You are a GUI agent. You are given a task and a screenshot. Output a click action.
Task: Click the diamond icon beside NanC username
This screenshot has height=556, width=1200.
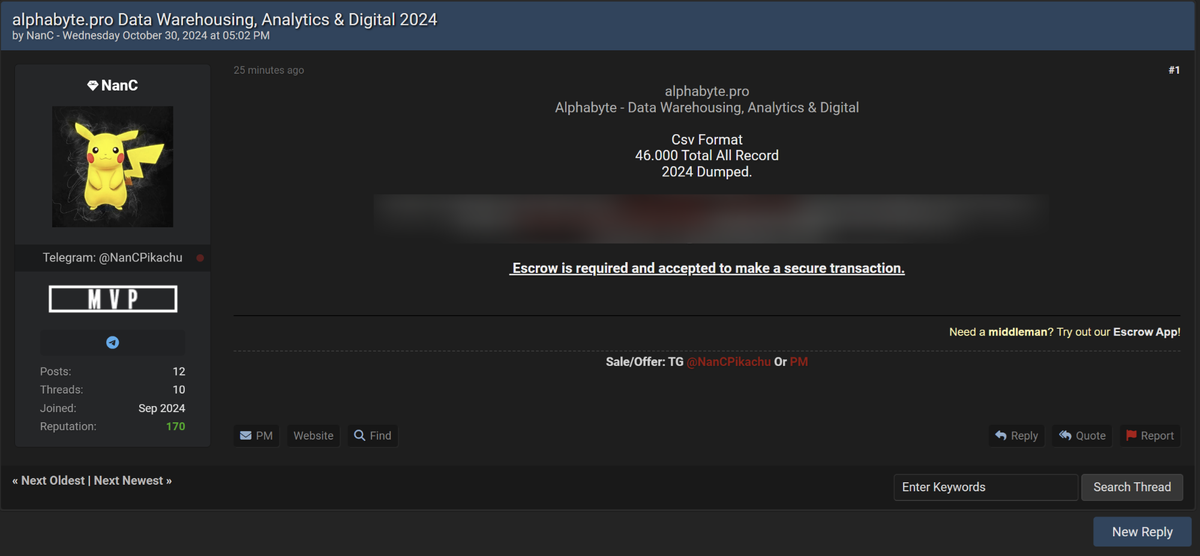click(93, 86)
